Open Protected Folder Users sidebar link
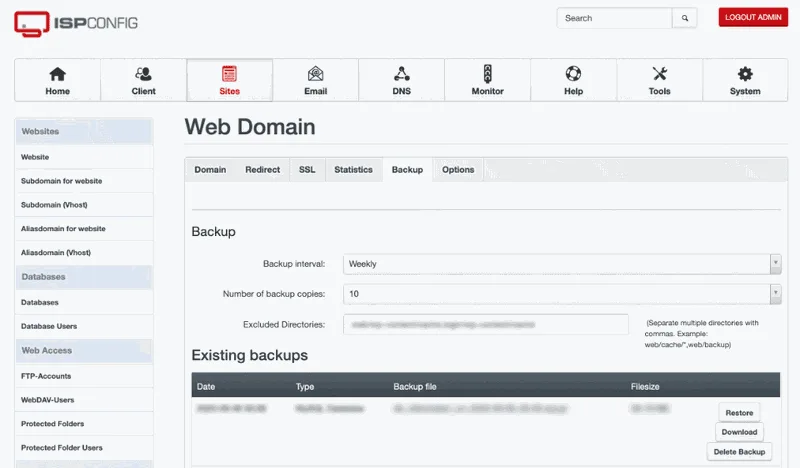This screenshot has height=468, width=800. click(84, 448)
